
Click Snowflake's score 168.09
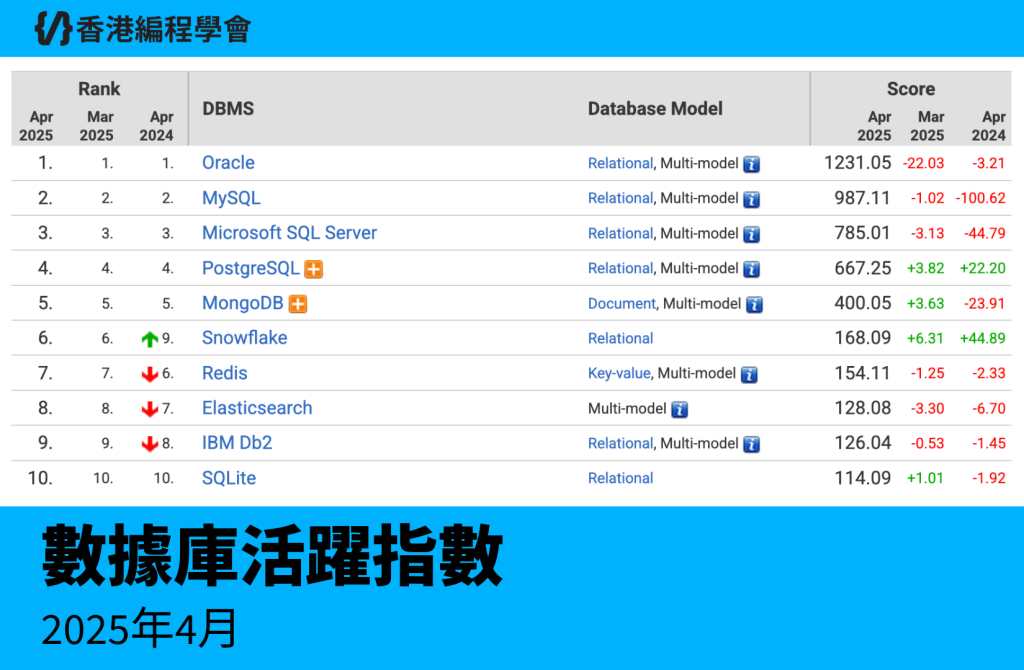pos(863,338)
